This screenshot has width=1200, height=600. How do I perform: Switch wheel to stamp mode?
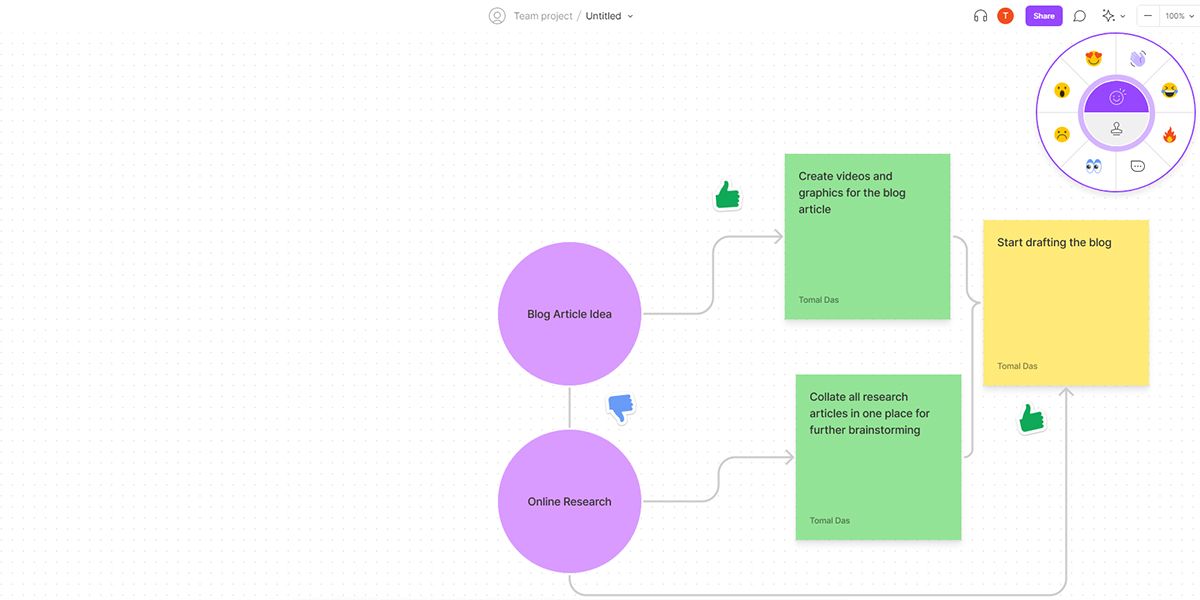coord(1117,128)
